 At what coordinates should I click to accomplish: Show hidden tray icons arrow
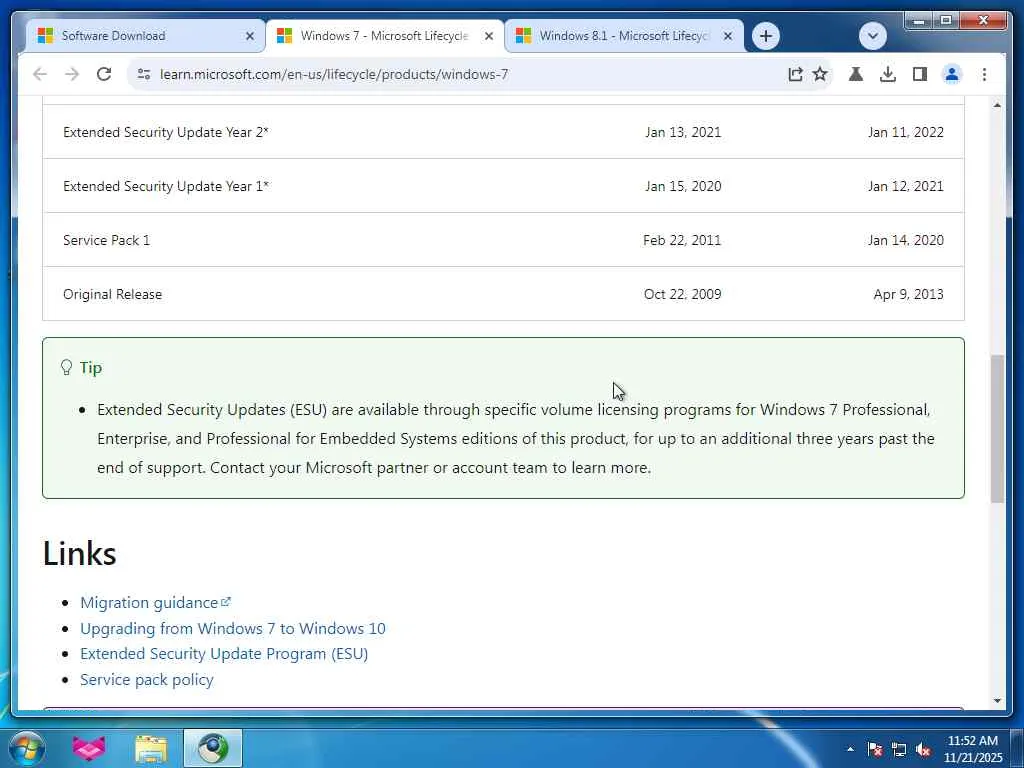[x=850, y=749]
